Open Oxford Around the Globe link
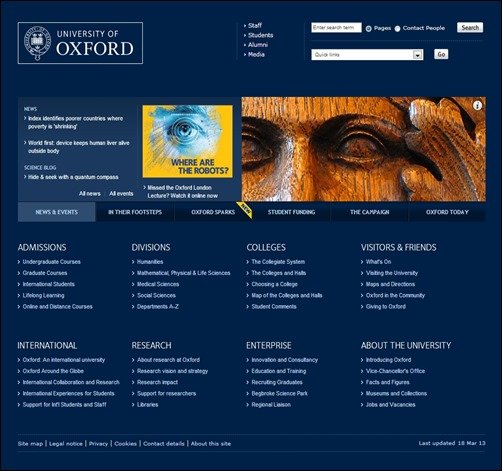 coord(53,371)
